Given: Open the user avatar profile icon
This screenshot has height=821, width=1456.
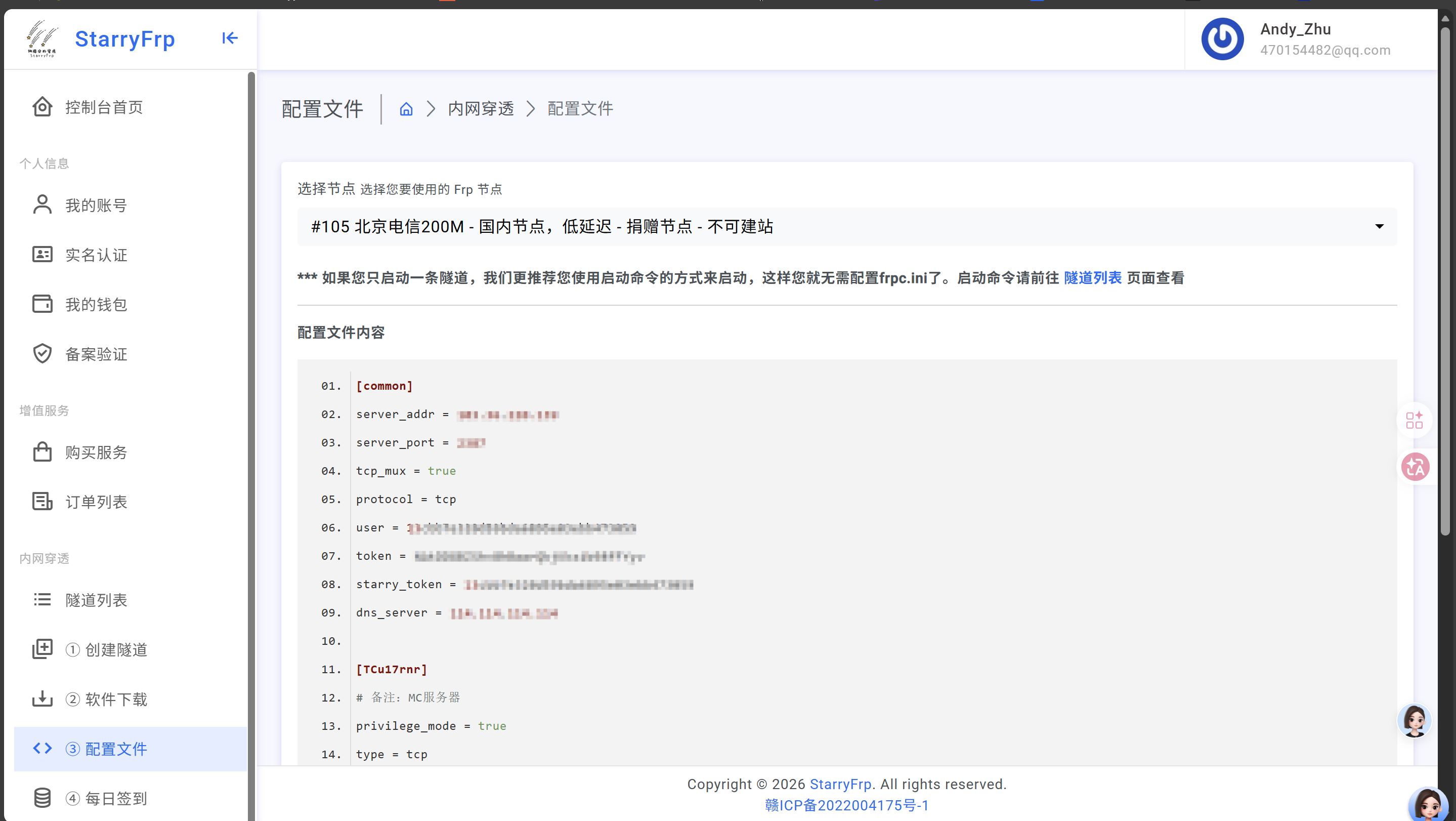Looking at the screenshot, I should pyautogui.click(x=1222, y=39).
